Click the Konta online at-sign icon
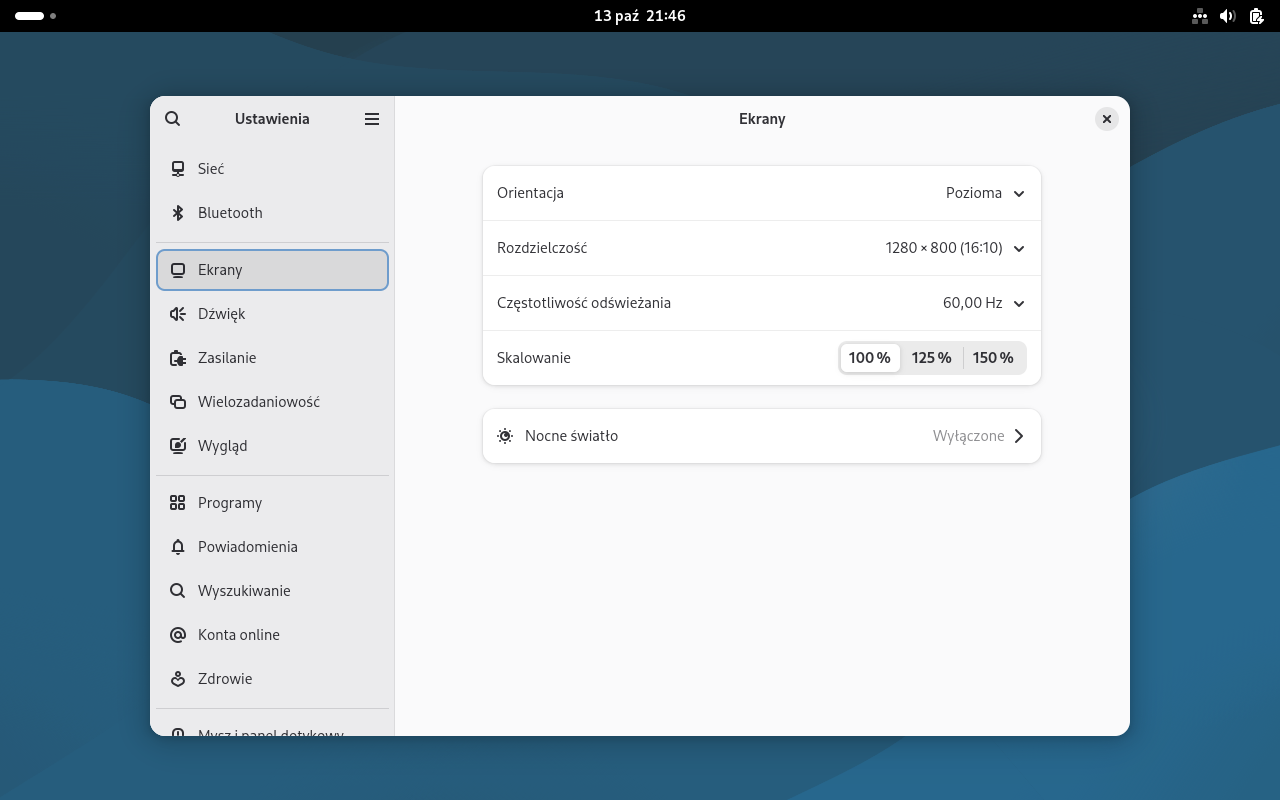 click(x=178, y=635)
